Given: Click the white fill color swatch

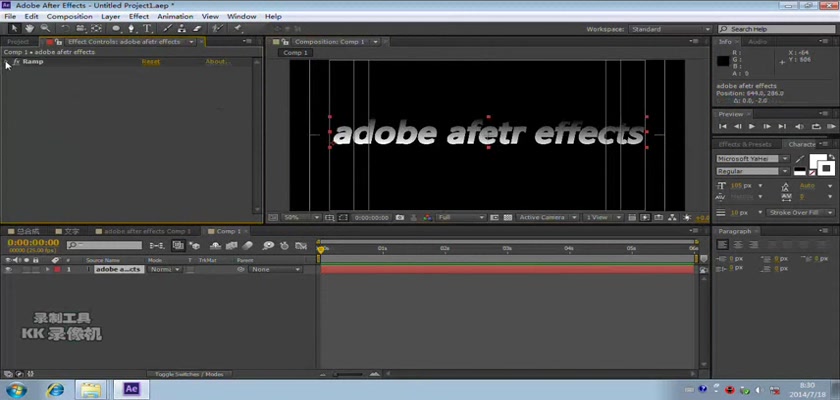Looking at the screenshot, I should [816, 160].
